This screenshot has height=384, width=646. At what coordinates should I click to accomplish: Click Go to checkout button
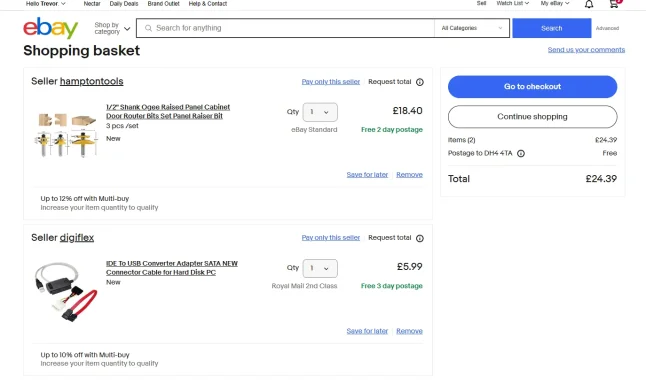click(x=532, y=87)
